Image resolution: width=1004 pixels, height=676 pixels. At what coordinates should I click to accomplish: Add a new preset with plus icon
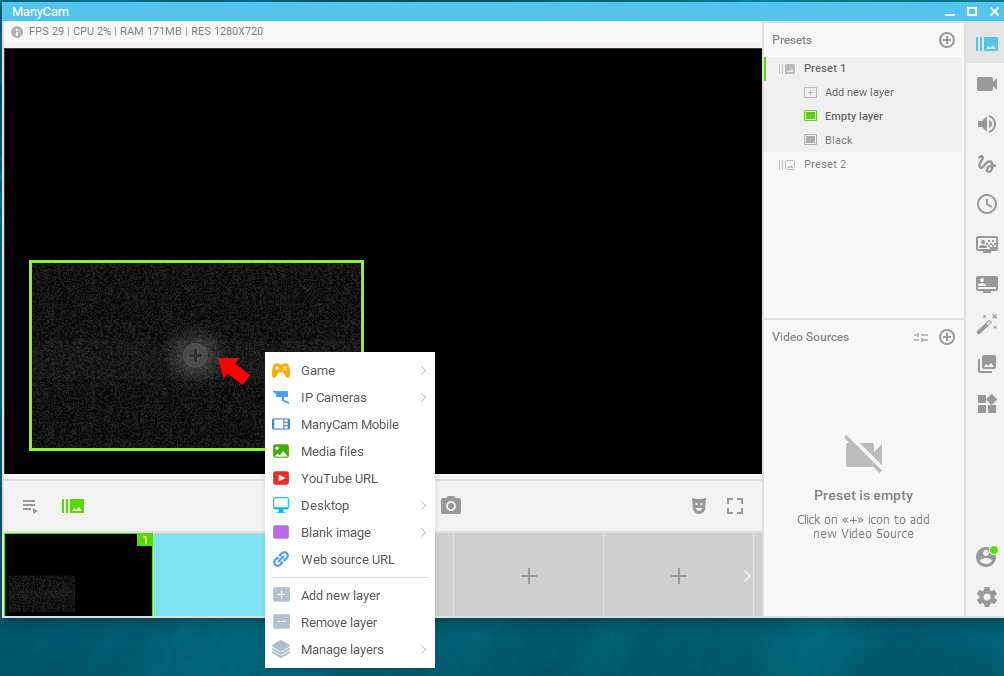pyautogui.click(x=946, y=40)
